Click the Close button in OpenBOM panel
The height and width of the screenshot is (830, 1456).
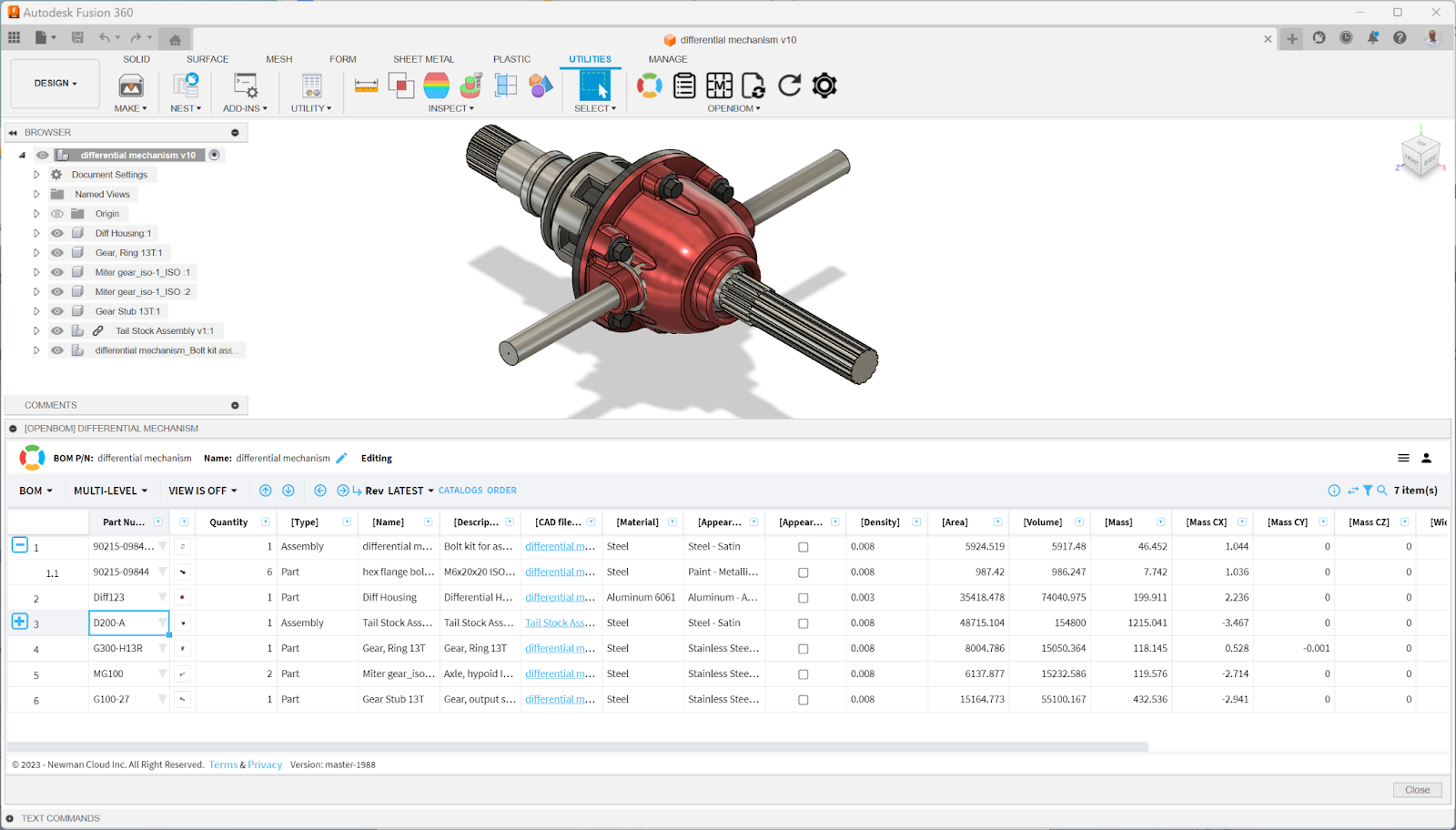pyautogui.click(x=1416, y=790)
